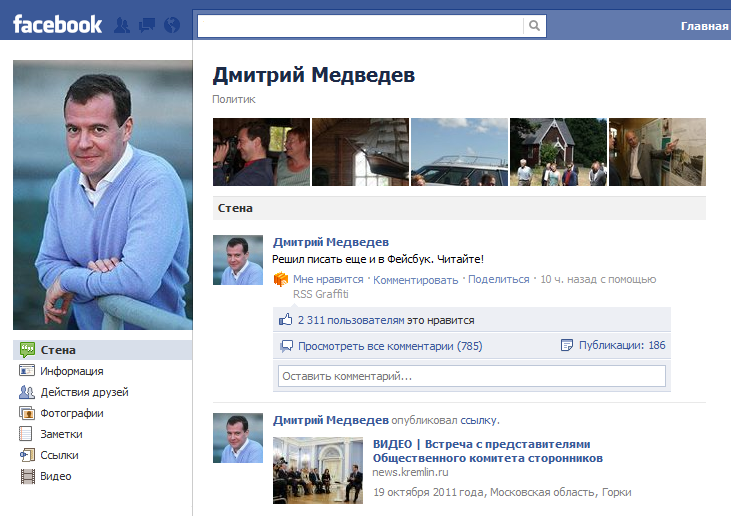Screen dimensions: 731x516
Task: Click Главная in the top navigation
Action: [x=704, y=26]
